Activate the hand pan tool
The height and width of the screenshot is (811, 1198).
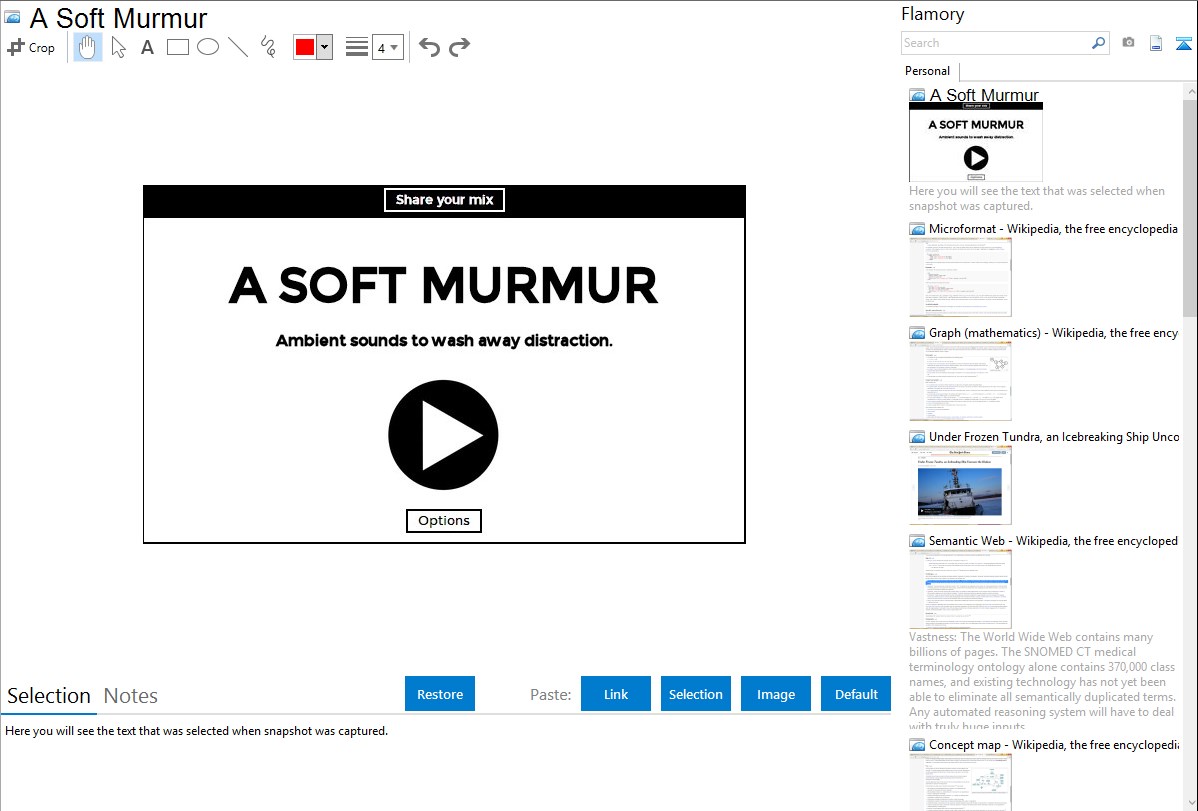88,47
